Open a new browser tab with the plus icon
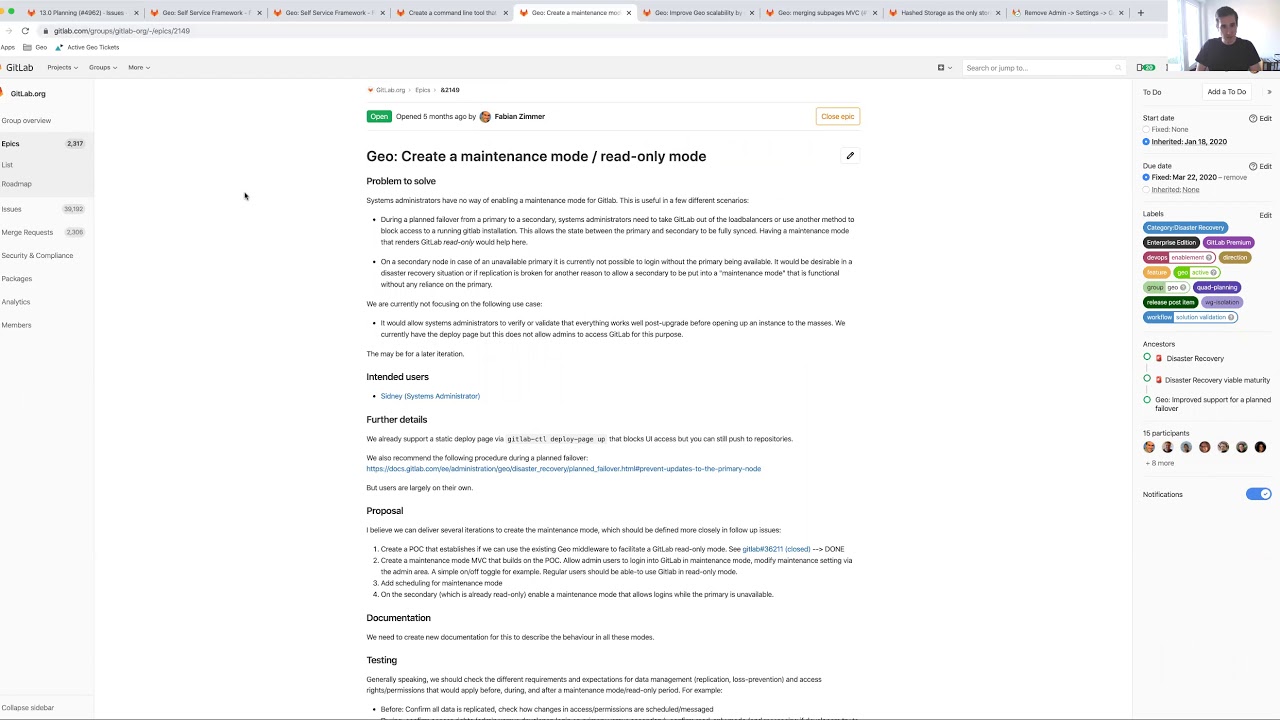Viewport: 1280px width, 720px height. coord(1140,13)
